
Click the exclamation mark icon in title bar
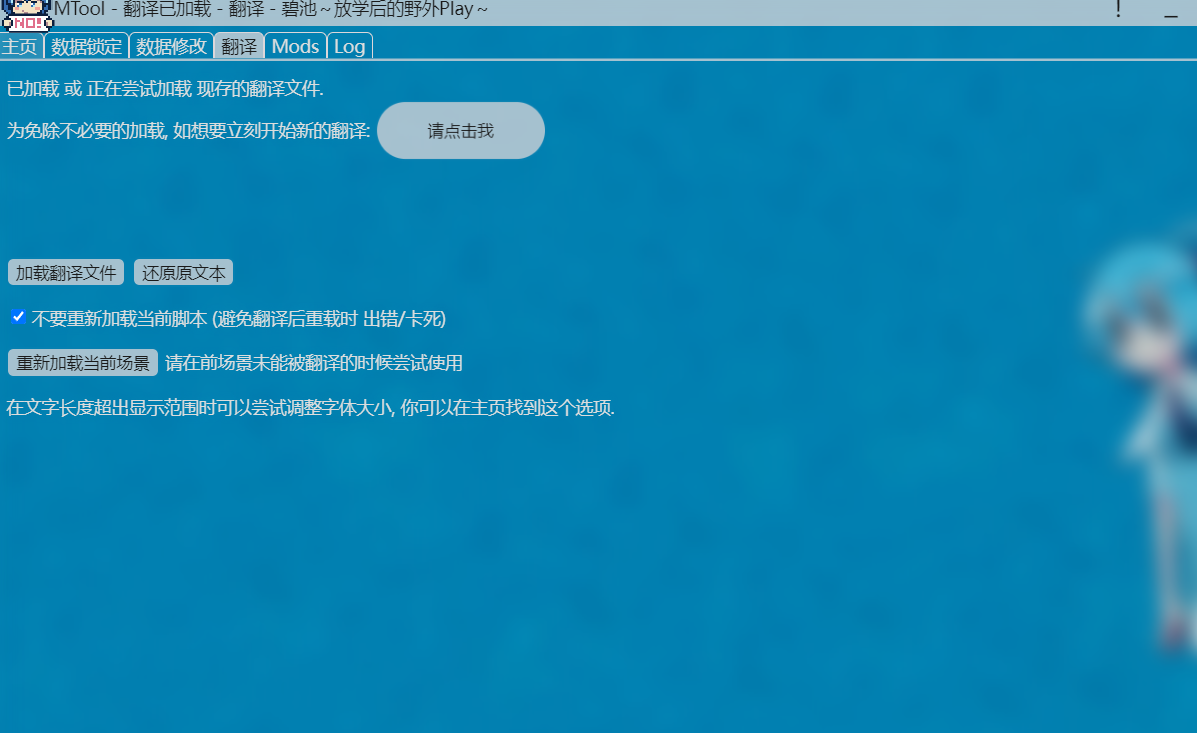coord(1118,11)
